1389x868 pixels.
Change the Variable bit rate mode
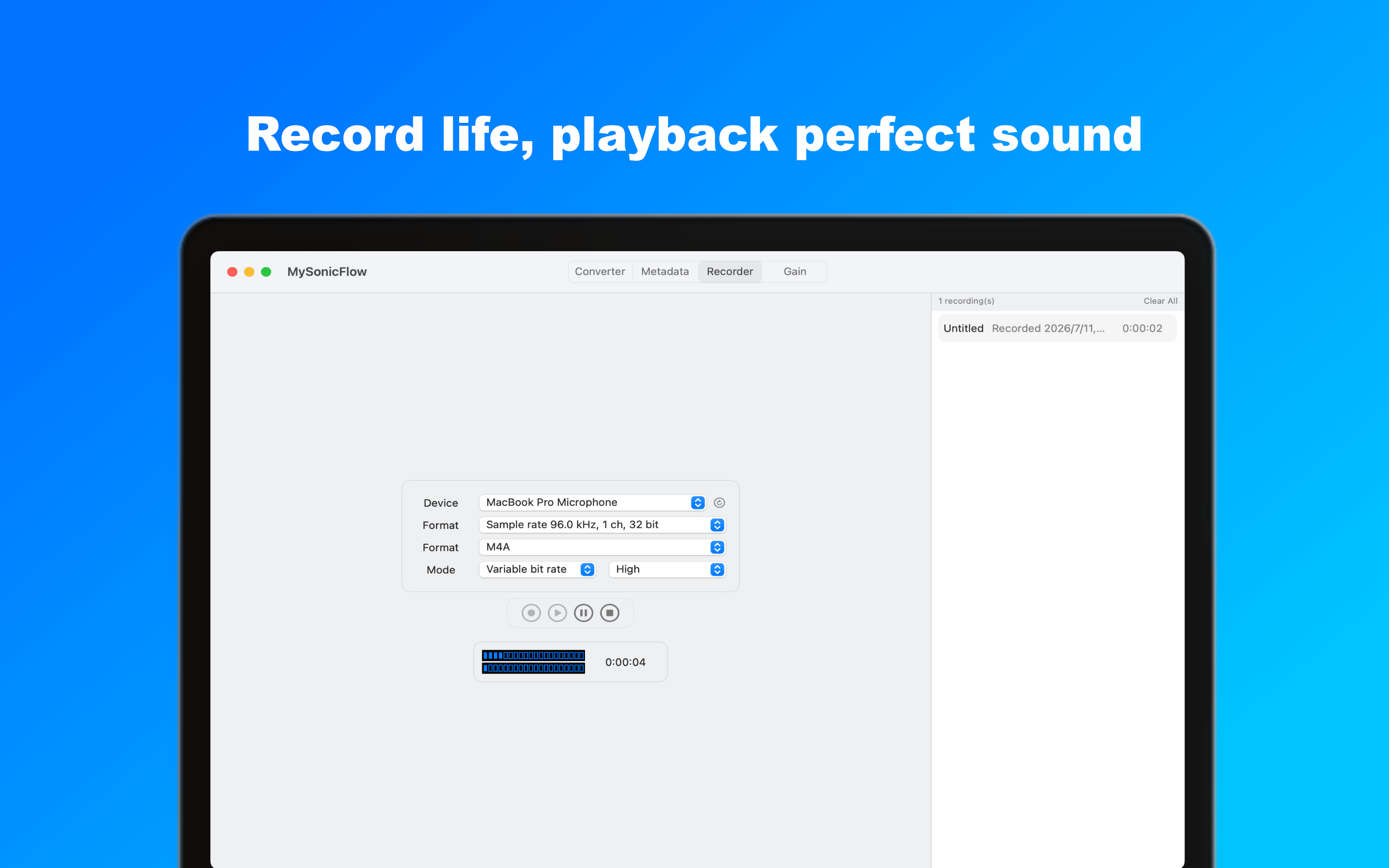(x=537, y=570)
